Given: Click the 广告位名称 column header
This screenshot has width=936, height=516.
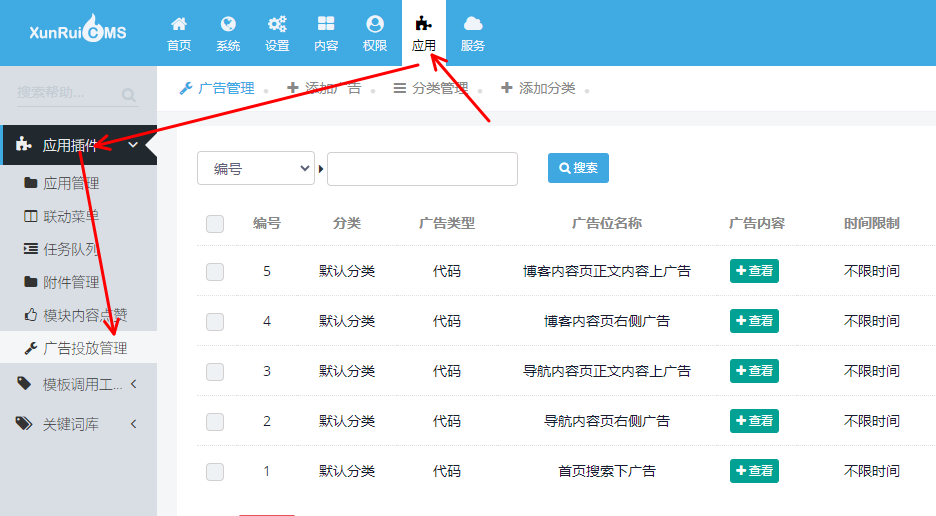Looking at the screenshot, I should pyautogui.click(x=606, y=223).
